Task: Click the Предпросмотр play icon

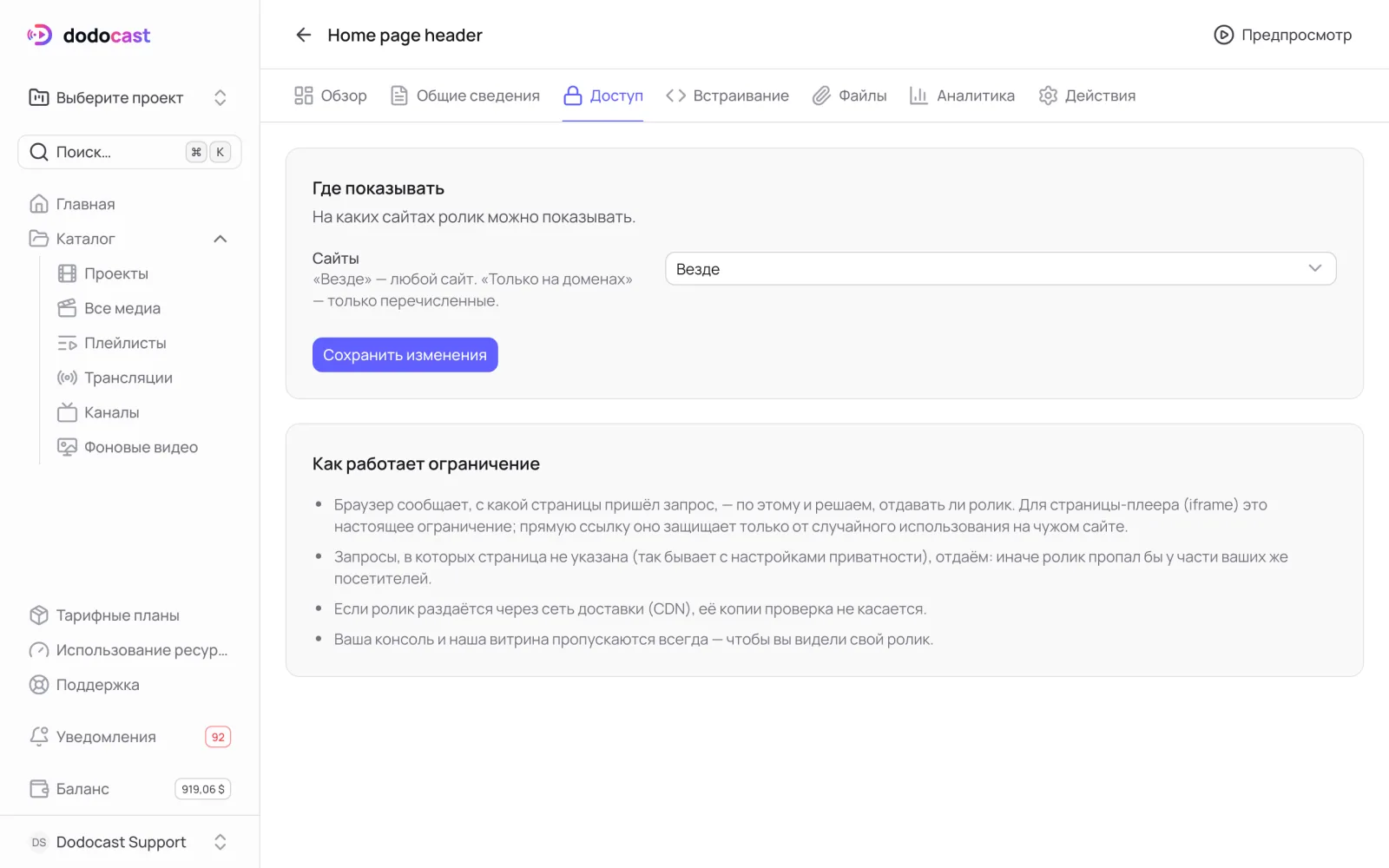Action: 1223,35
